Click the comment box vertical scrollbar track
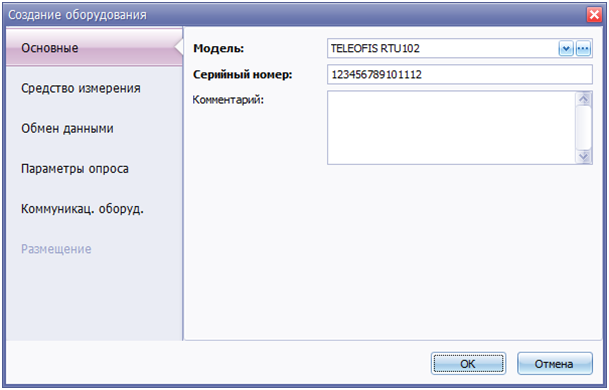Viewport: 609px width, 390px height. pyautogui.click(x=583, y=128)
